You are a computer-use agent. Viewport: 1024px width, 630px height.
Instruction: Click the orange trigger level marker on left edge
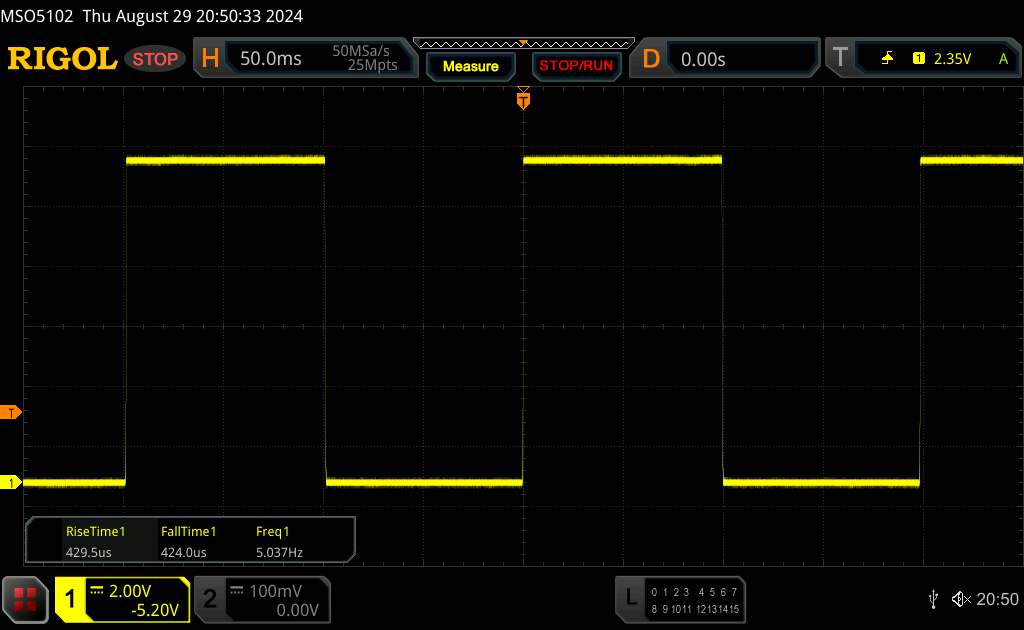(x=10, y=413)
